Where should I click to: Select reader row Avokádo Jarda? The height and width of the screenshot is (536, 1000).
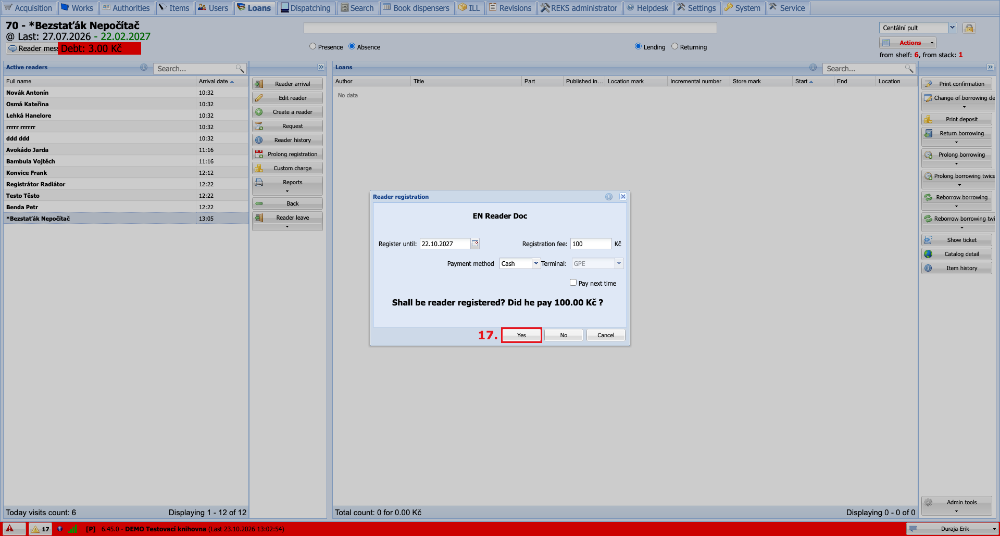[126, 149]
